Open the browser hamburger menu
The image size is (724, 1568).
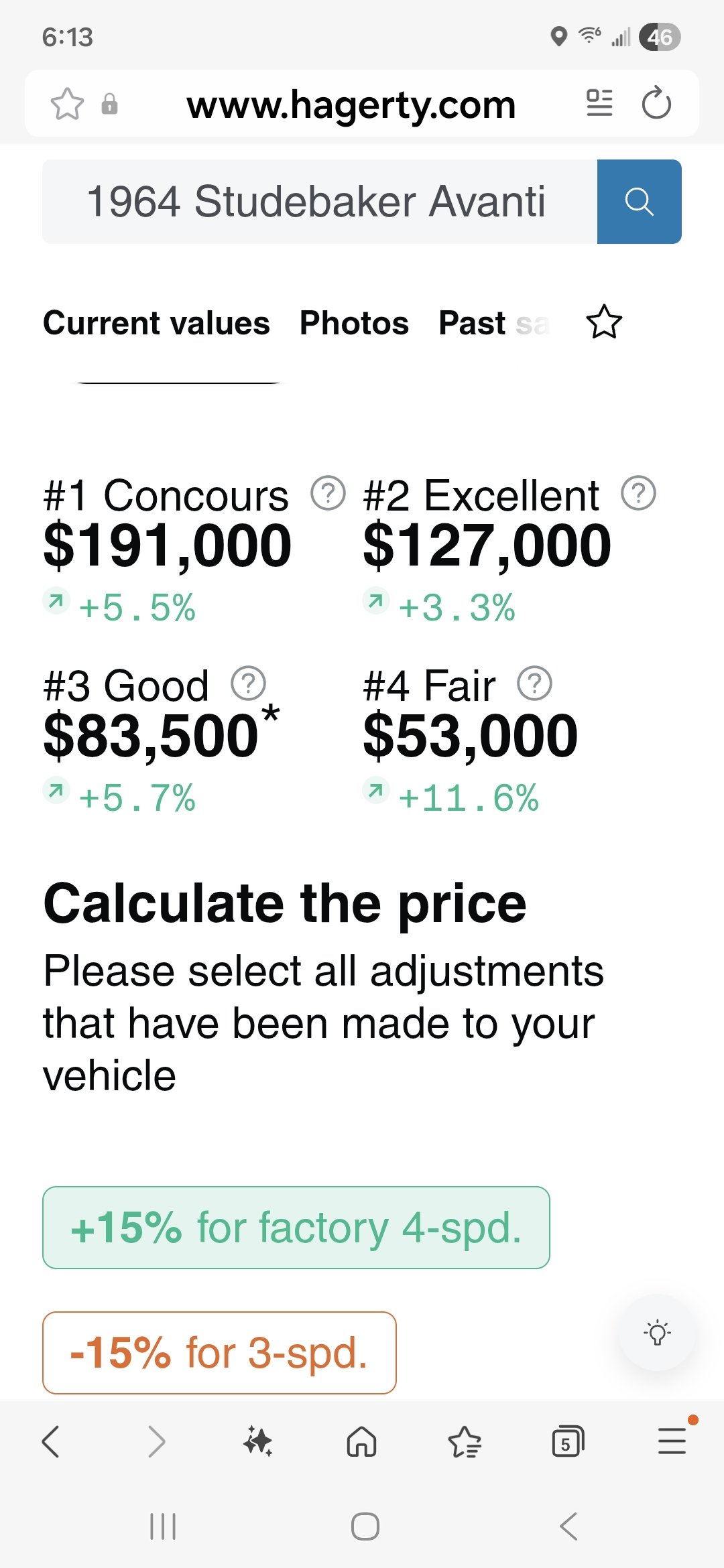click(x=672, y=1441)
